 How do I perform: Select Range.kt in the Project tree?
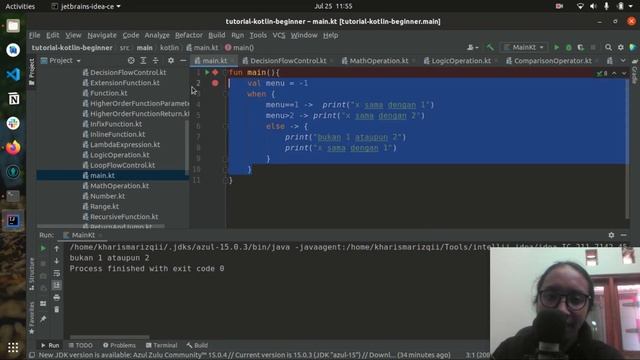tap(101, 207)
